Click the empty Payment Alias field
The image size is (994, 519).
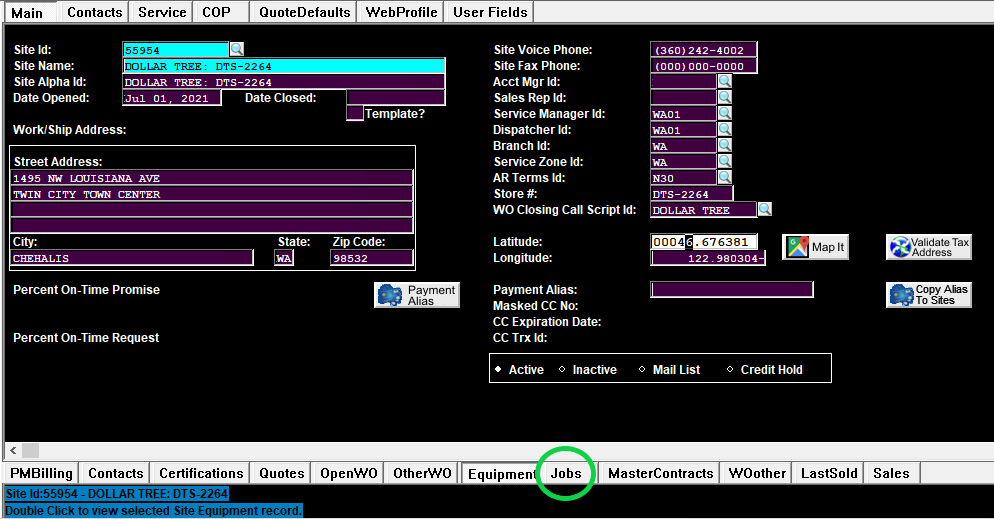click(732, 290)
